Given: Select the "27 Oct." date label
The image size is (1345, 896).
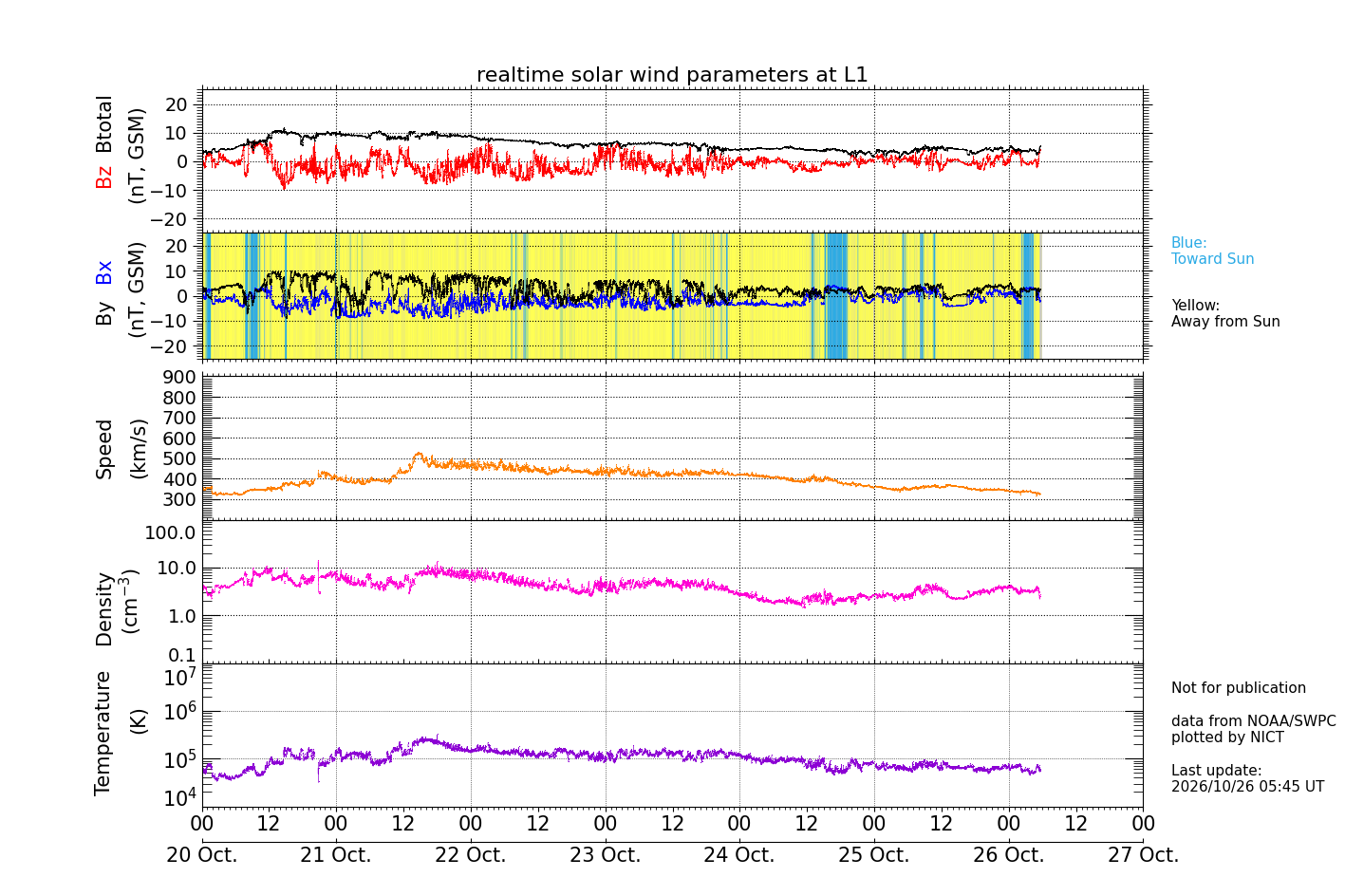Looking at the screenshot, I should (1143, 855).
